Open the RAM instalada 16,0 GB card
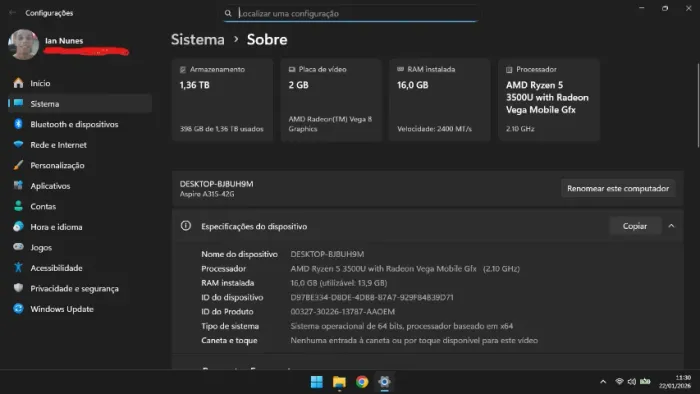 (x=440, y=100)
